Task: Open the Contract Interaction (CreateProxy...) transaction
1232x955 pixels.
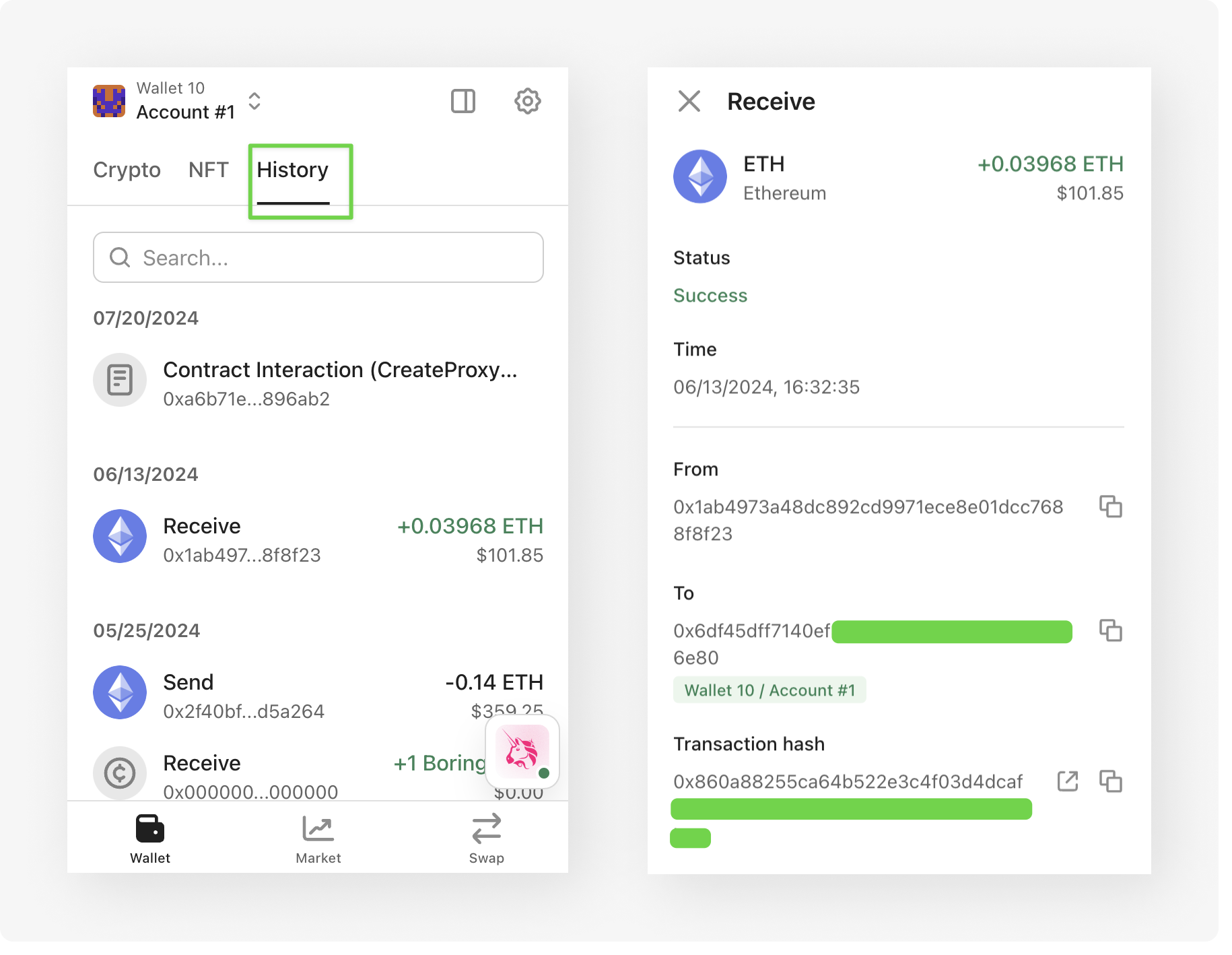Action: tap(318, 383)
